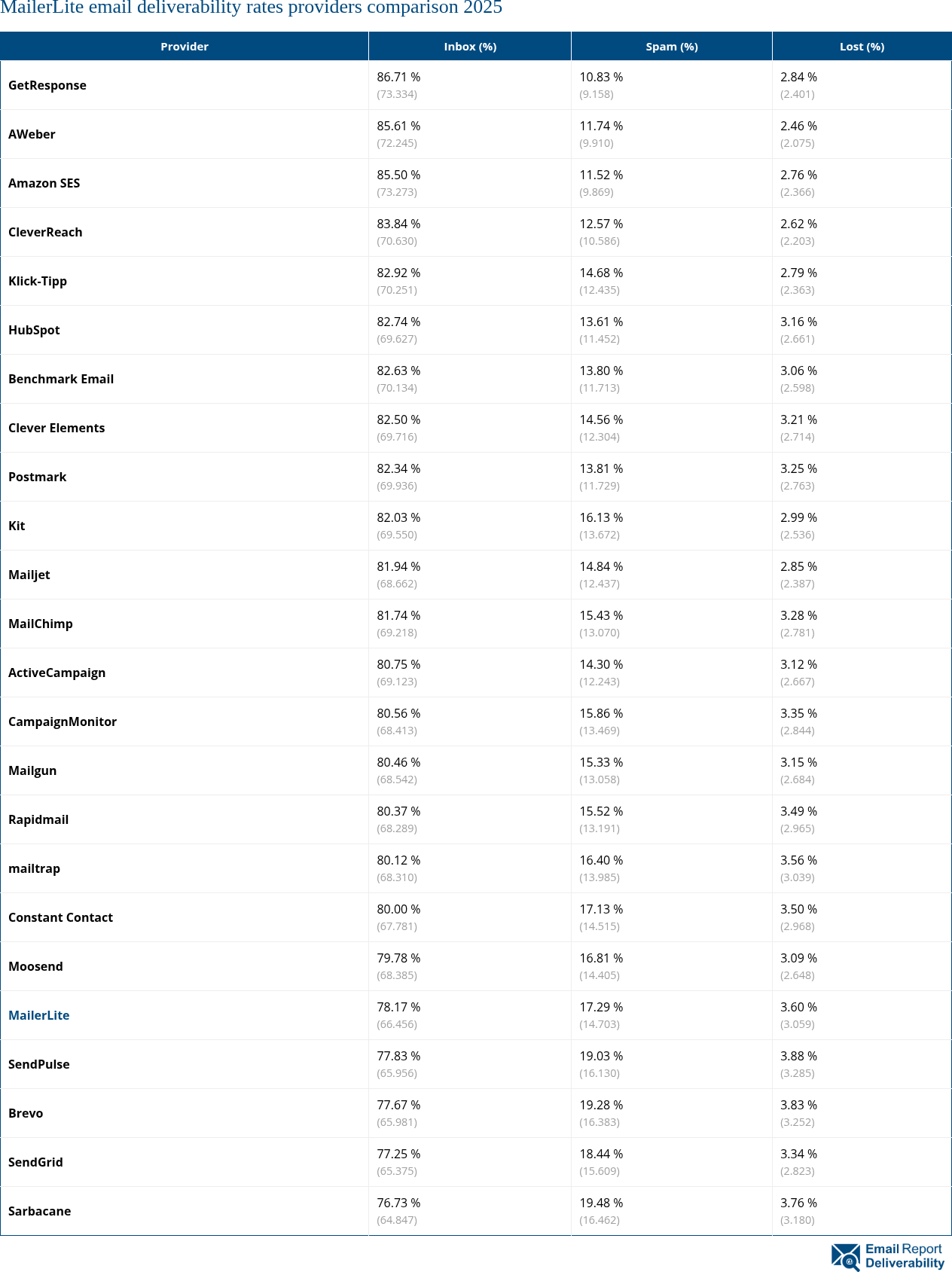Select the Amazon SES row label

(44, 183)
